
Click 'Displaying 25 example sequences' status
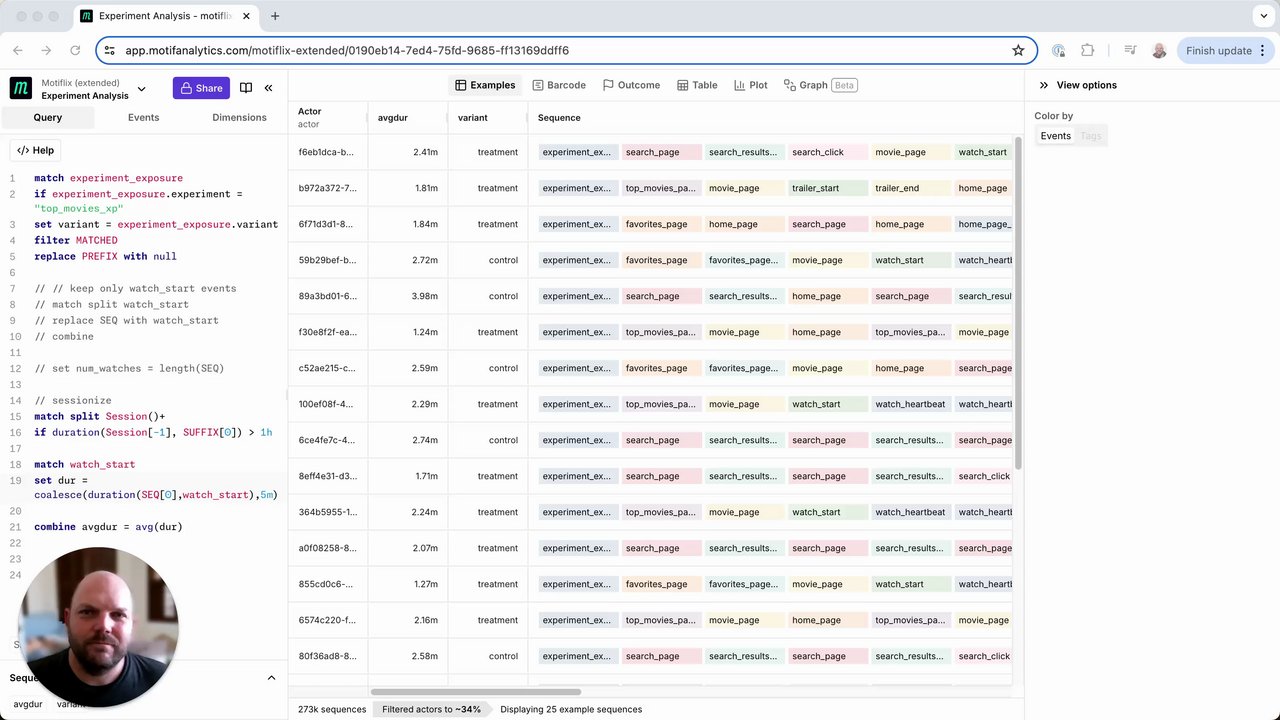click(x=571, y=709)
